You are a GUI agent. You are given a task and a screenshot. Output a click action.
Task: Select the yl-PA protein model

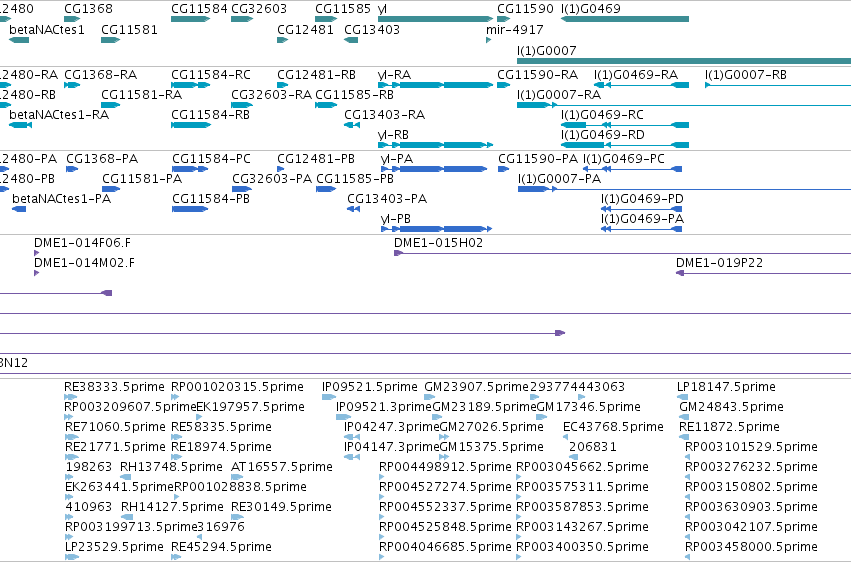(x=434, y=169)
